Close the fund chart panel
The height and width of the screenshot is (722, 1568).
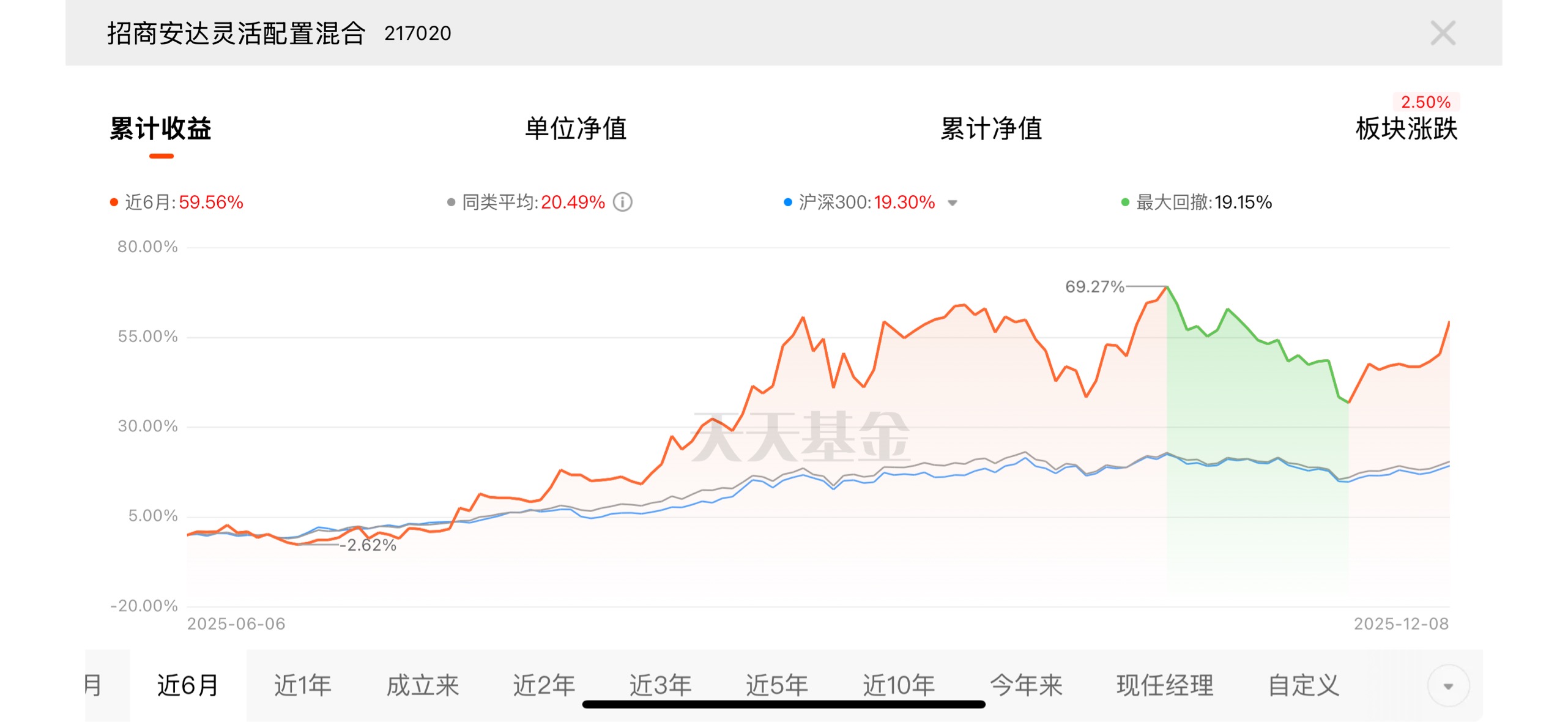click(1442, 33)
